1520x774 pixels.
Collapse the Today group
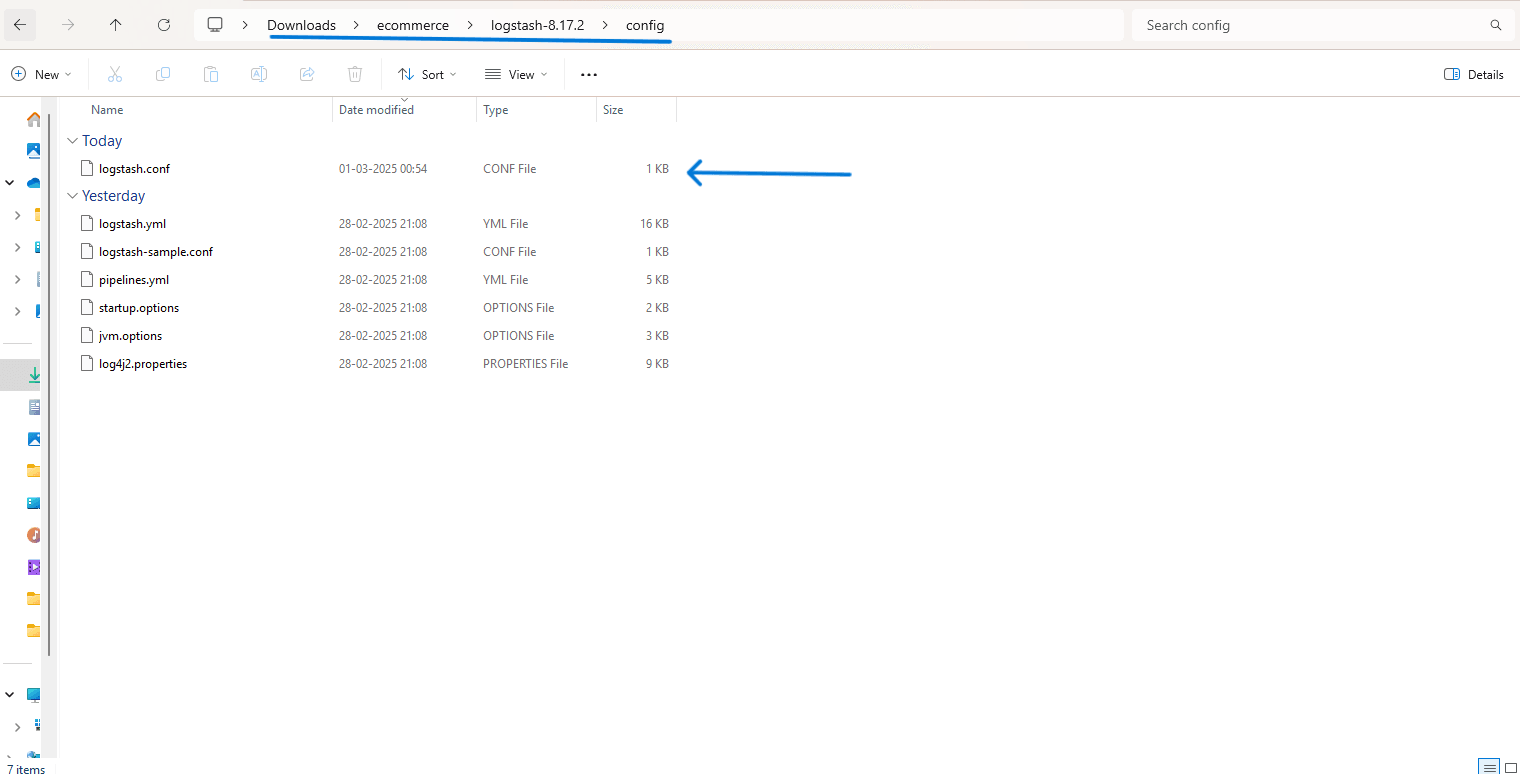click(x=72, y=141)
